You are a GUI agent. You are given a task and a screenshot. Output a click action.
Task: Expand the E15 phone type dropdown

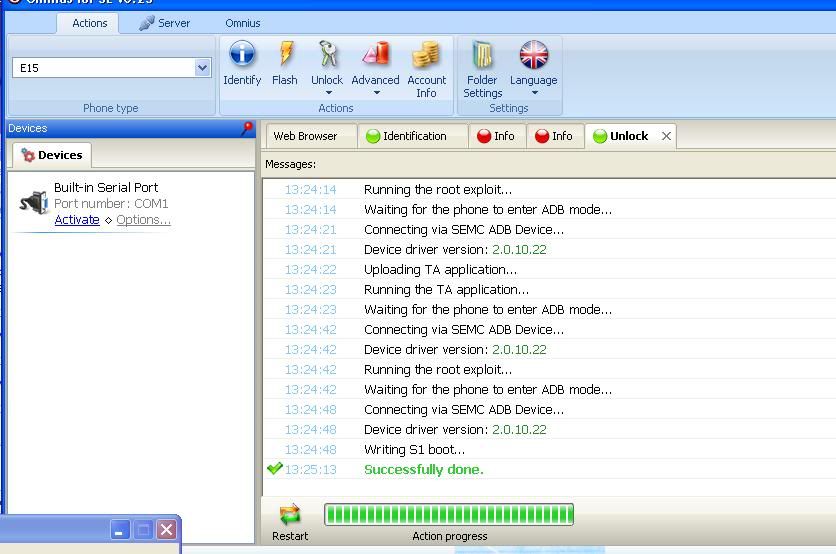(202, 68)
